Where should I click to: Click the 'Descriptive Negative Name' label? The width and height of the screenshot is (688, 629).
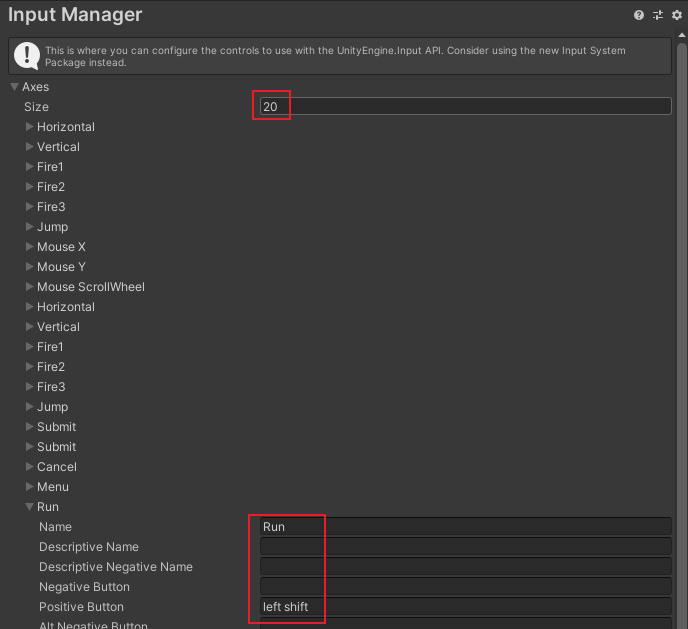(116, 567)
